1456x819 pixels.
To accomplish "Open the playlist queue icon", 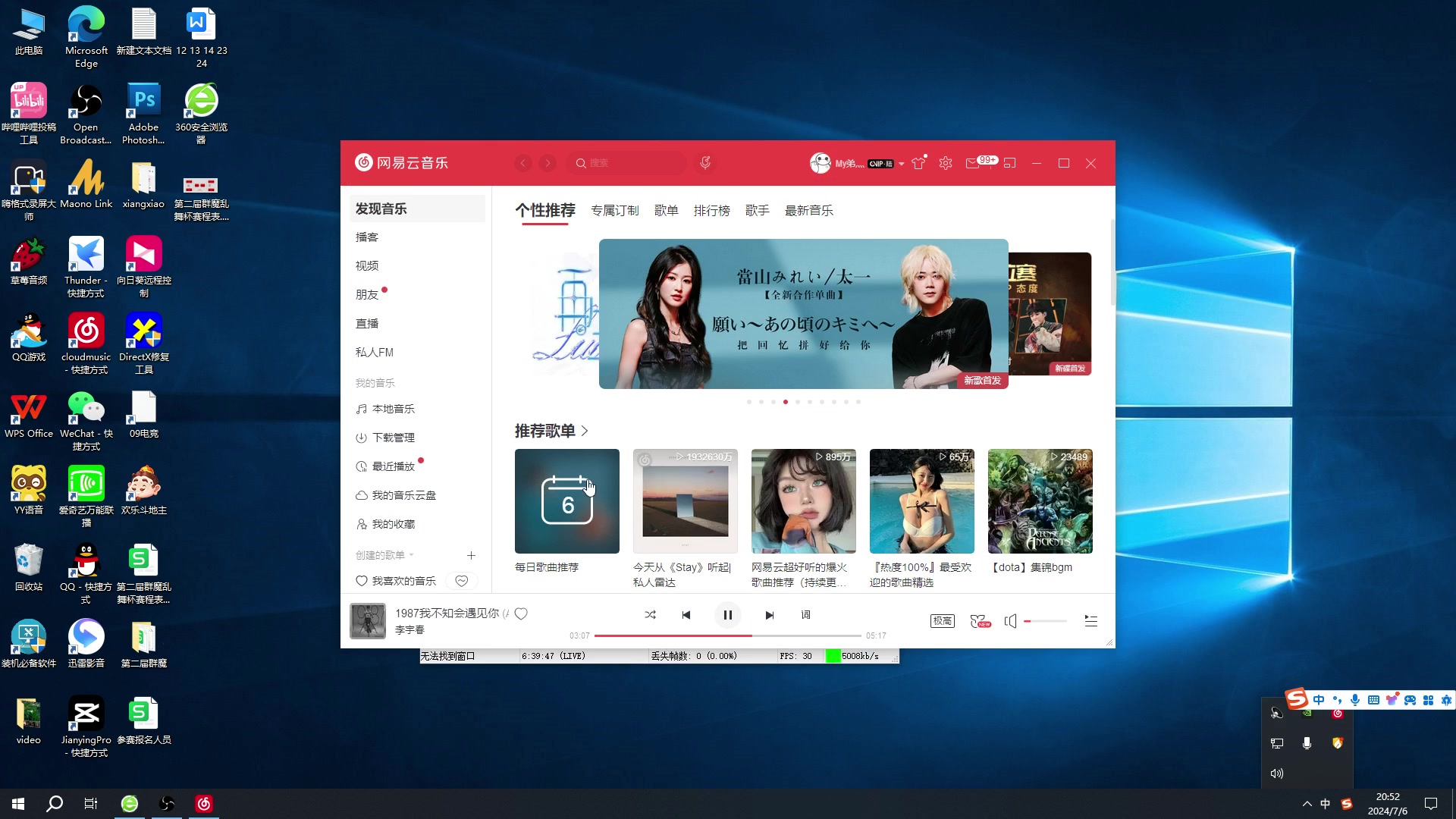I will (1090, 621).
